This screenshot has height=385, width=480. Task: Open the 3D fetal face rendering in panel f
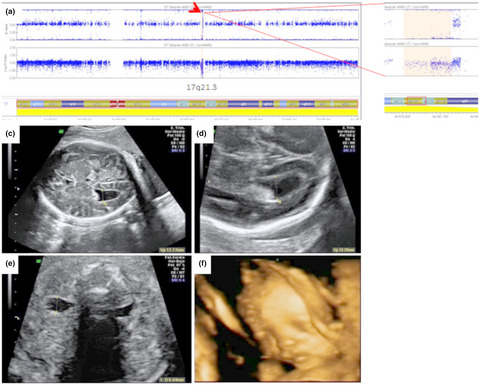point(278,319)
